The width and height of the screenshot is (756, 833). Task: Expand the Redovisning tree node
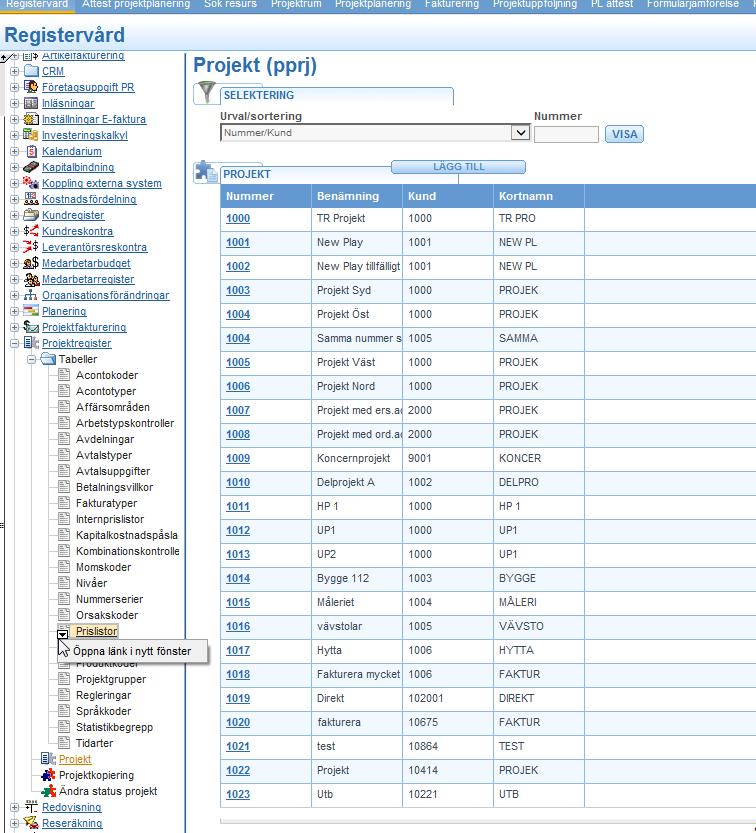point(14,807)
